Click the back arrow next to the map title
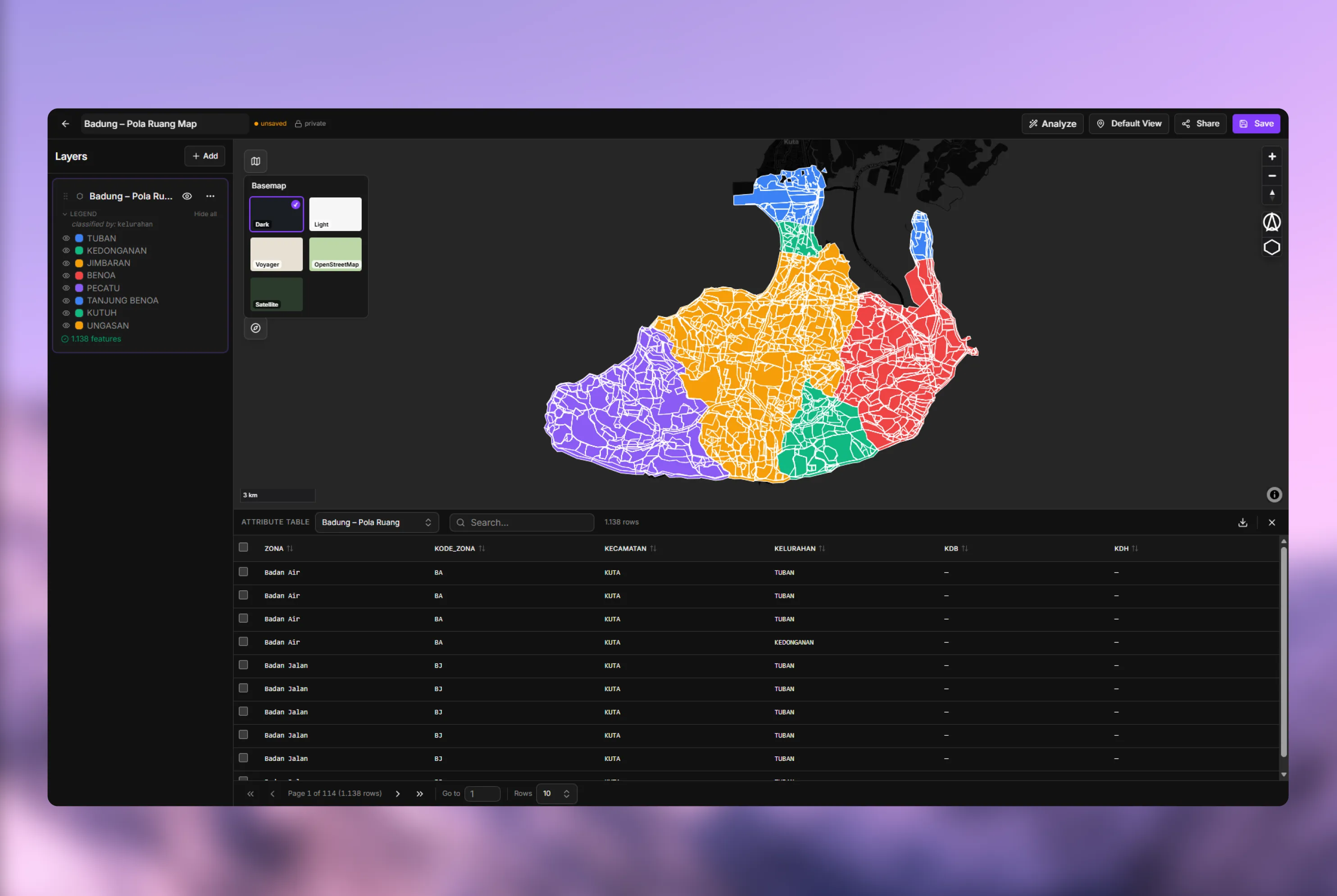This screenshot has width=1337, height=896. [x=65, y=124]
